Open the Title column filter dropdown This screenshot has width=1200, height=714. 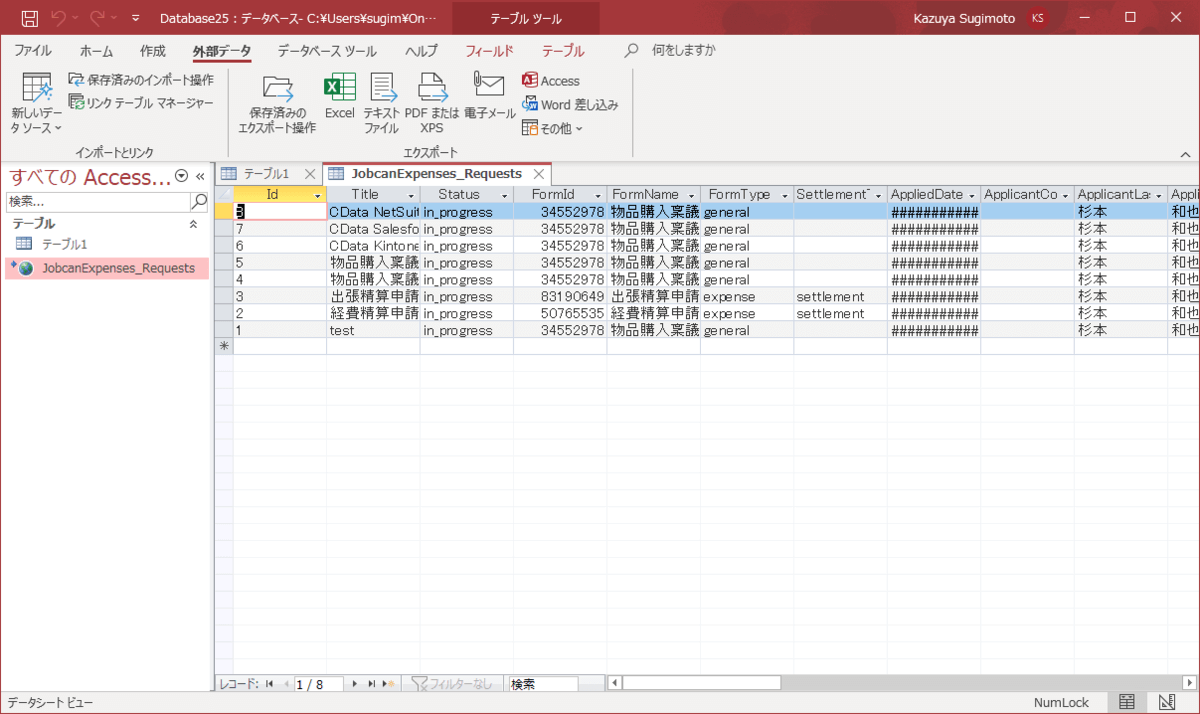point(411,195)
